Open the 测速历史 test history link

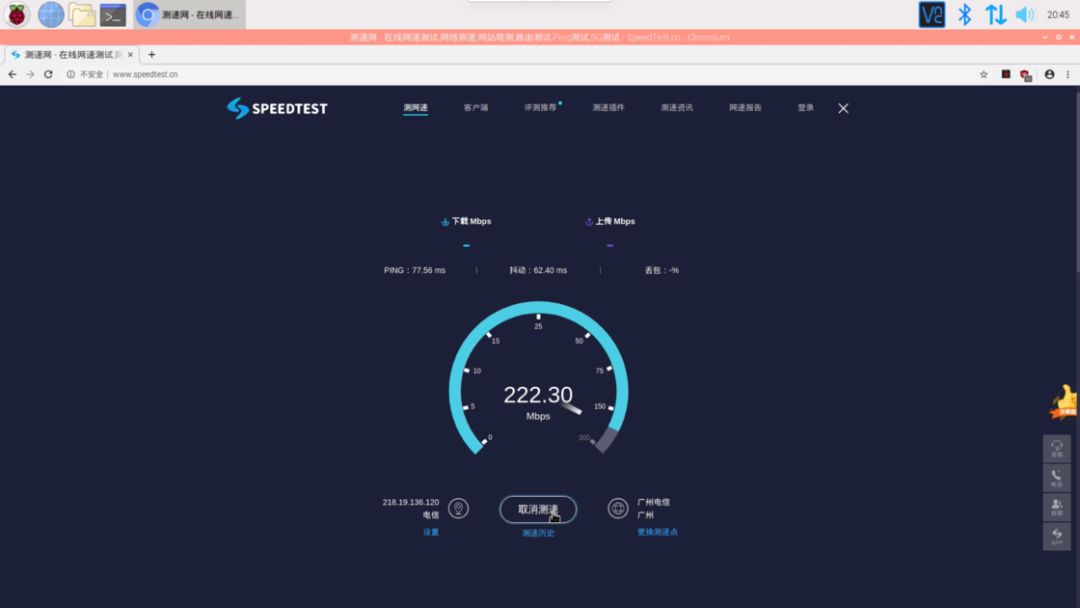pos(538,533)
